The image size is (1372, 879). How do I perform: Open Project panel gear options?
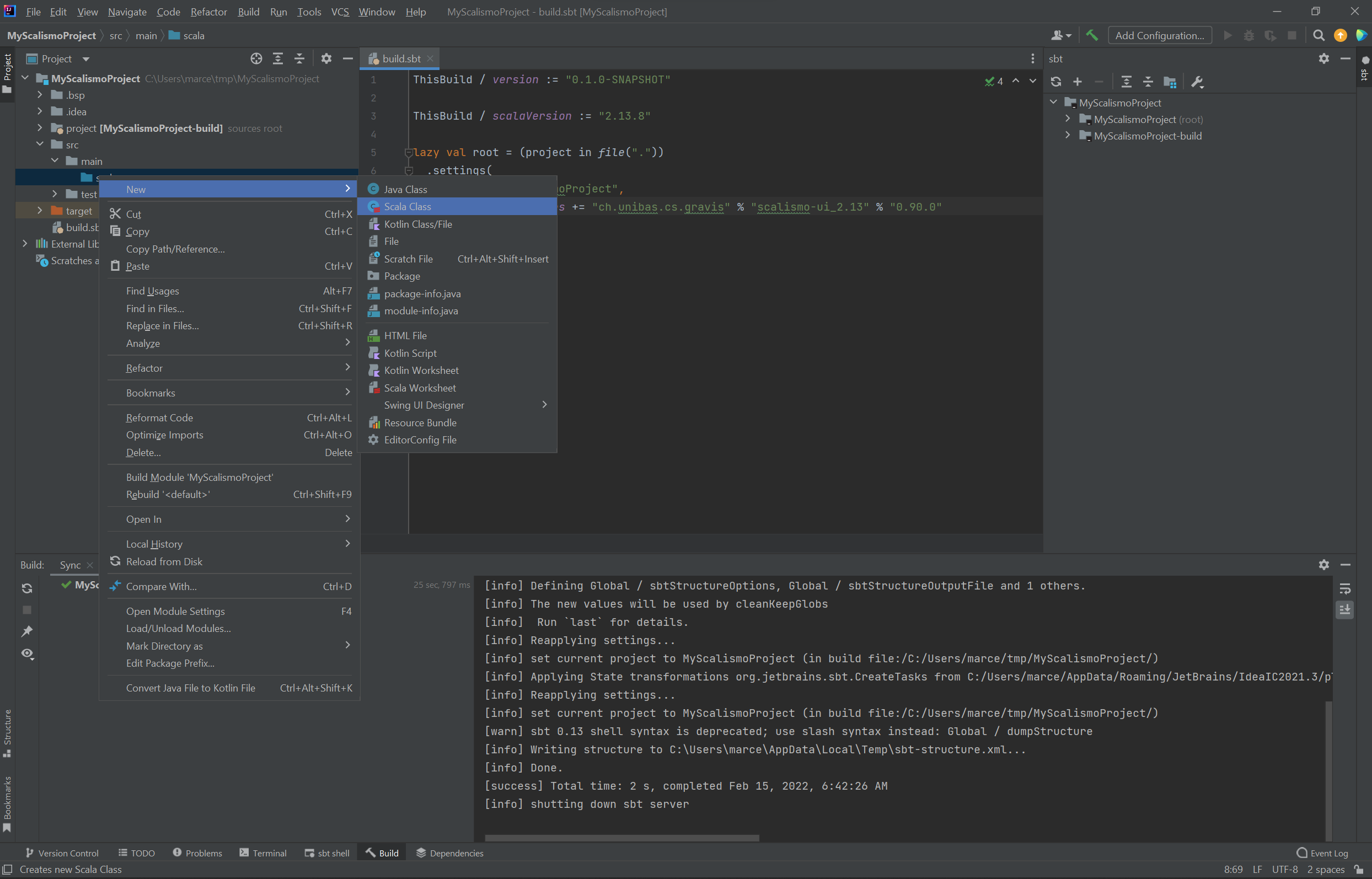pos(326,58)
